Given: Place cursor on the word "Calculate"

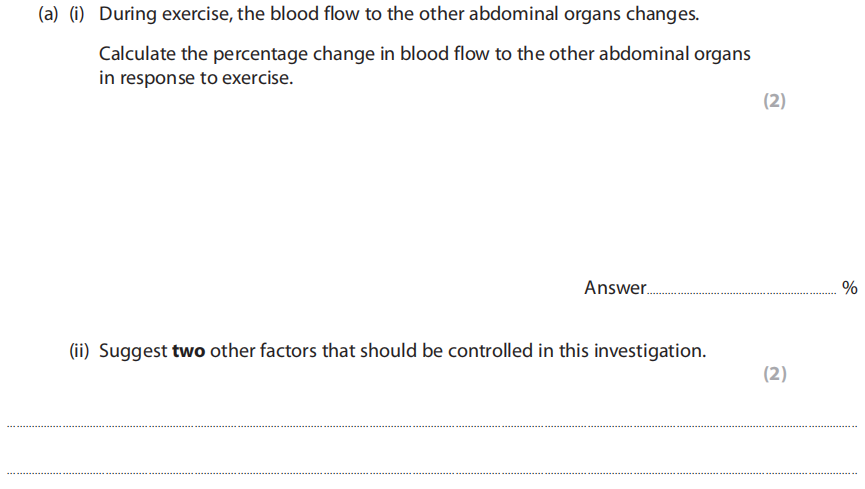Looking at the screenshot, I should click(137, 54).
